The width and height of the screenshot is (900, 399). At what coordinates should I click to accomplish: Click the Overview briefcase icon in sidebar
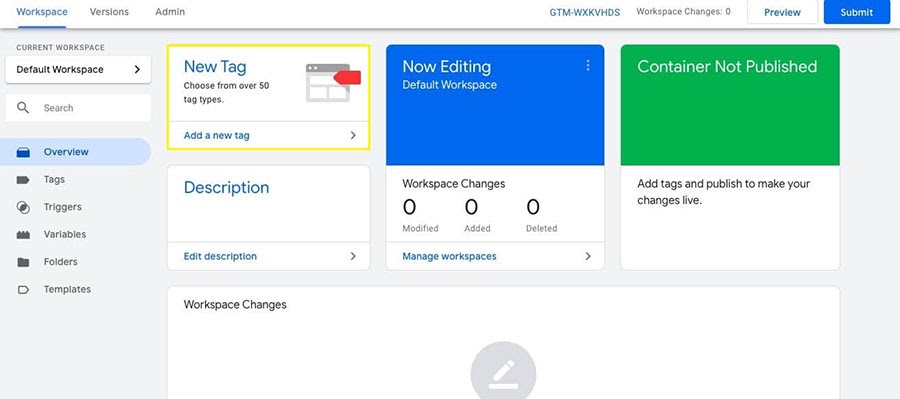[23, 152]
